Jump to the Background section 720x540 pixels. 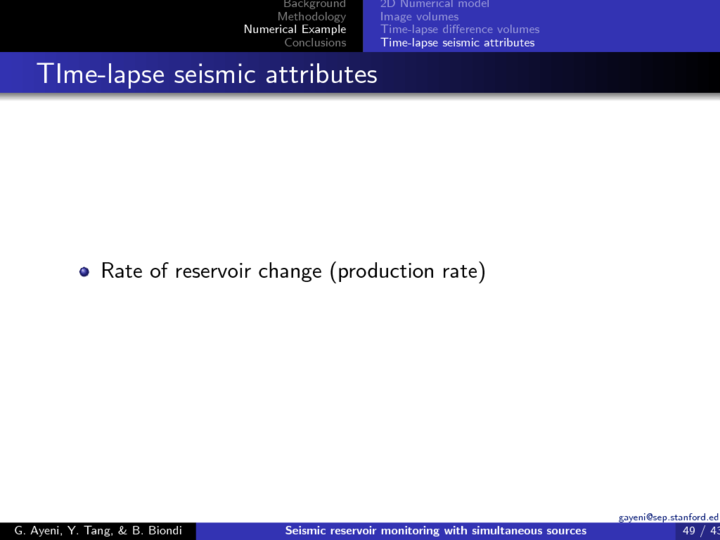pyautogui.click(x=314, y=5)
